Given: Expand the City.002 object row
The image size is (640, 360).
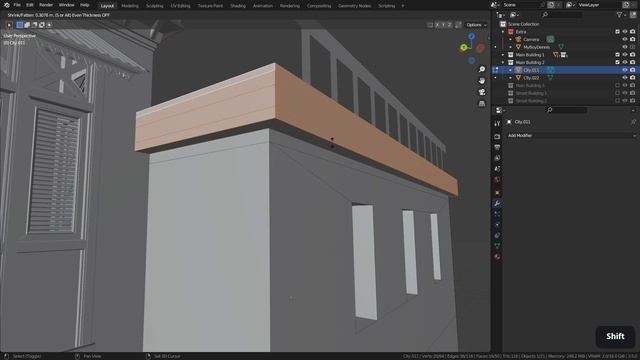Looking at the screenshot, I should click(x=510, y=78).
